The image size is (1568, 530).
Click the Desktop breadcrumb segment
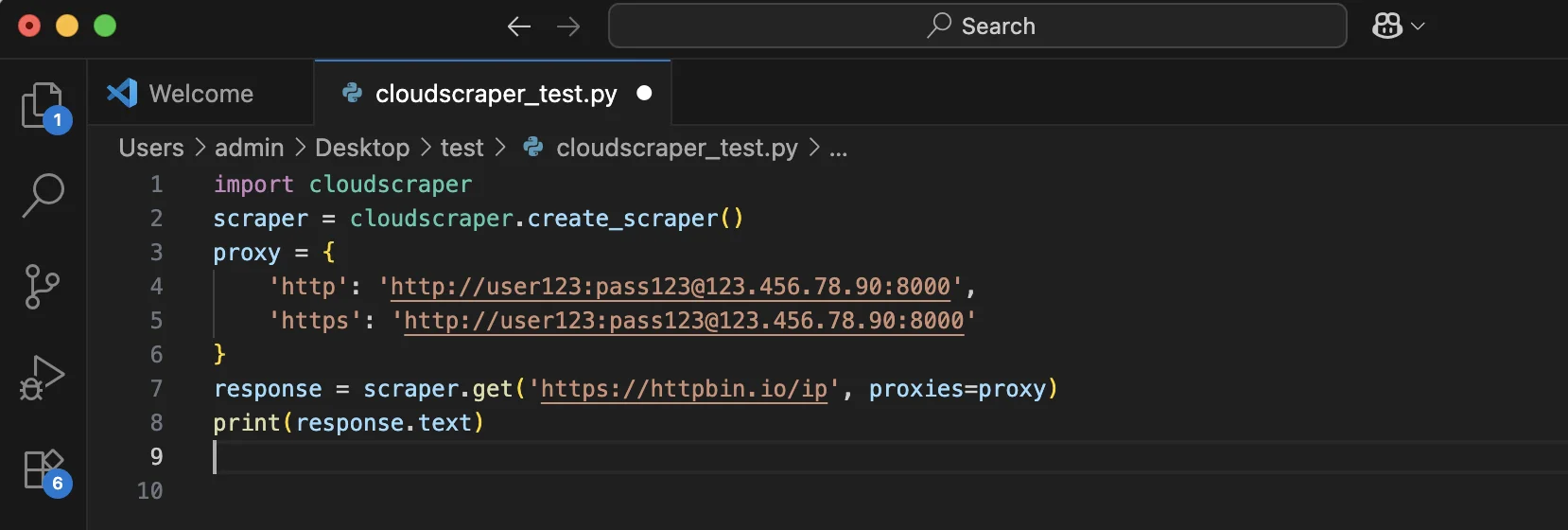coord(362,148)
